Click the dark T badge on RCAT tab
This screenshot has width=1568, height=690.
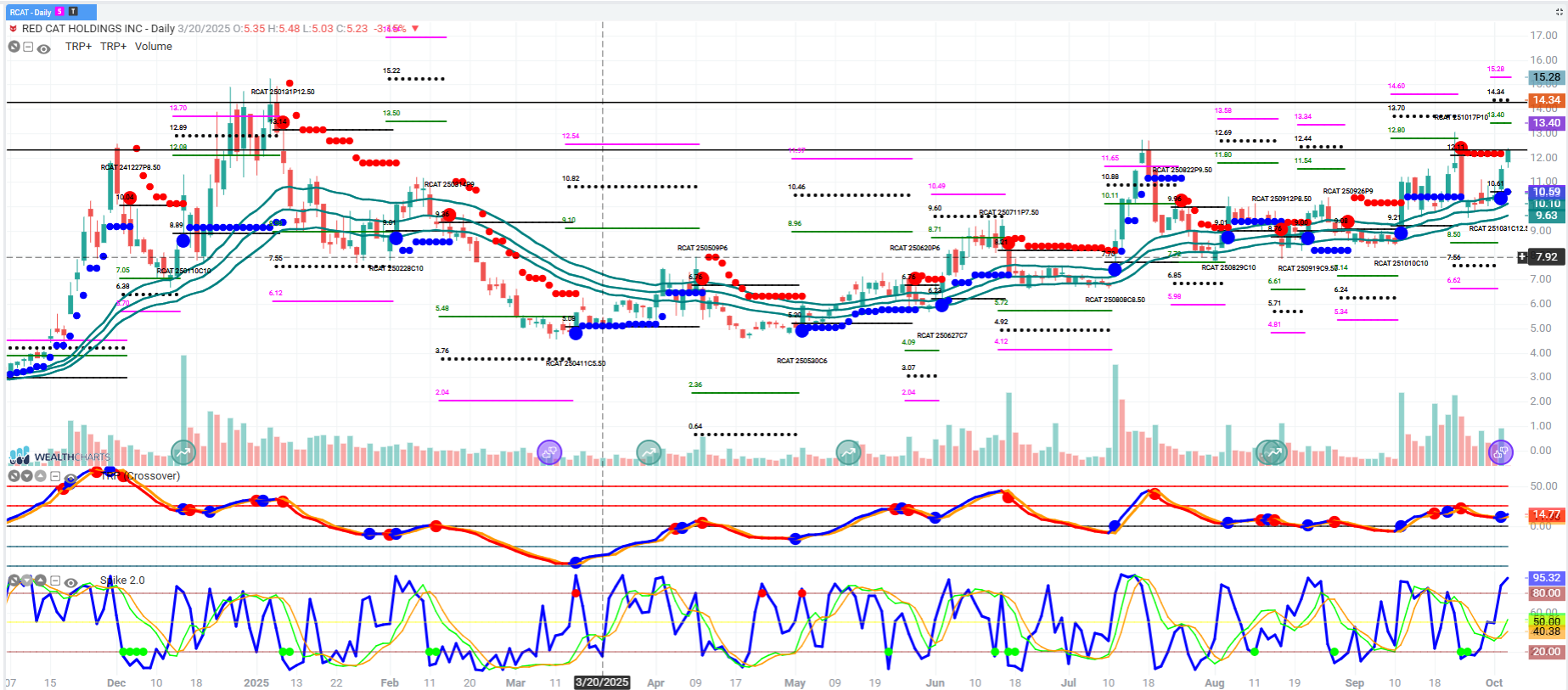[x=73, y=12]
